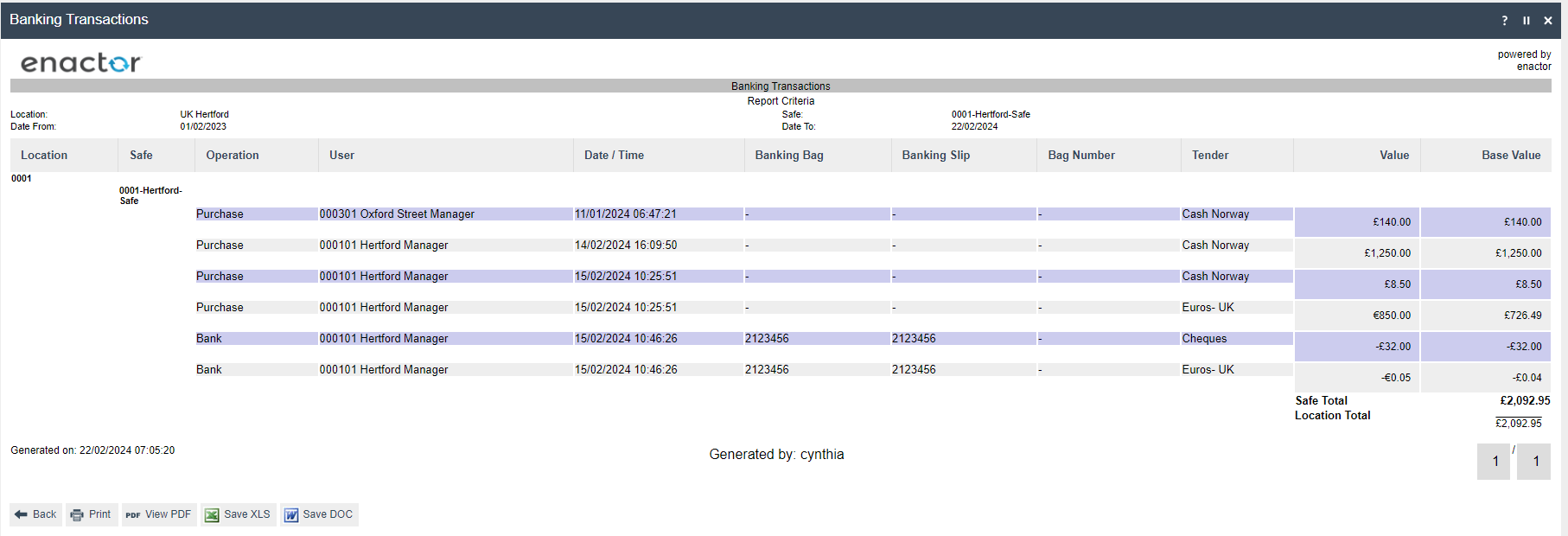Viewport: 1568px width, 536px height.
Task: Click the 0001 location row label
Action: (x=22, y=179)
